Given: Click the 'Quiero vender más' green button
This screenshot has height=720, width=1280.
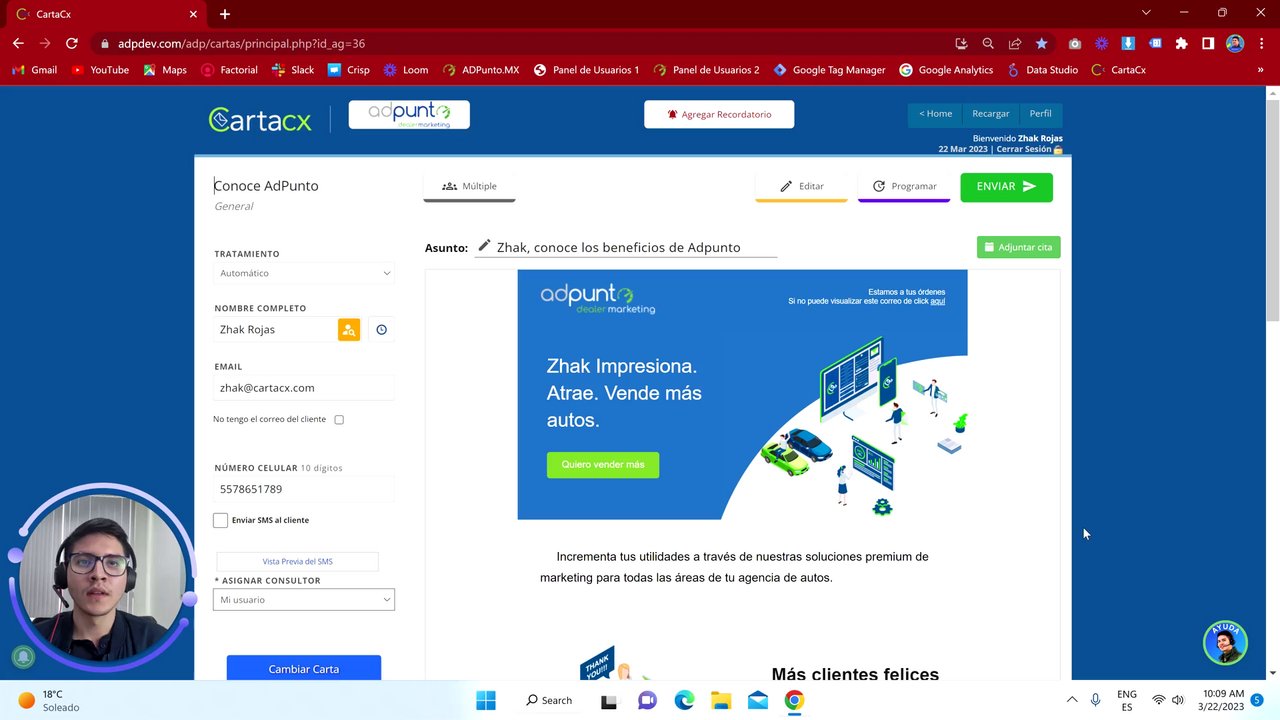Looking at the screenshot, I should (x=603, y=465).
